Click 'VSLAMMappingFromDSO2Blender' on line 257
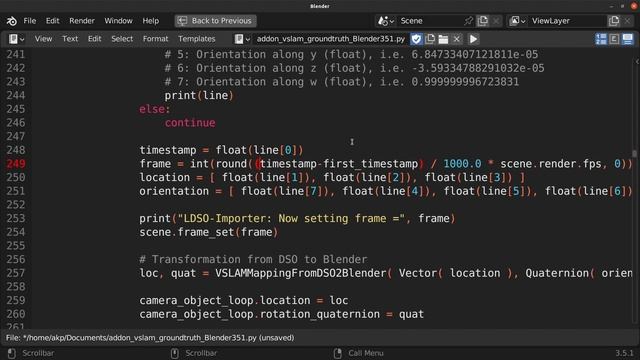640x360 pixels. point(301,273)
